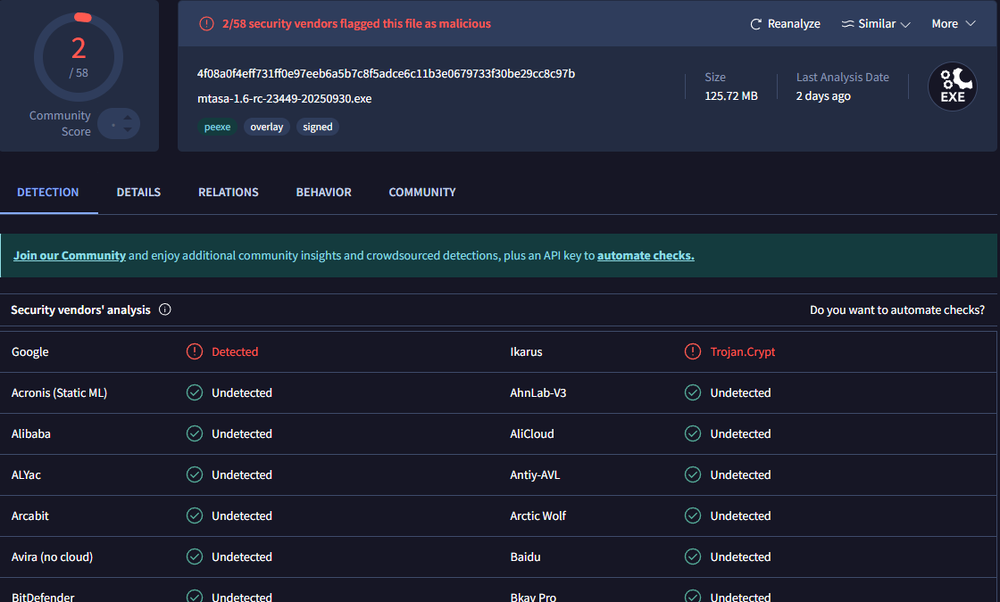Open the BEHAVIOR tab
Viewport: 1000px width, 602px height.
323,192
